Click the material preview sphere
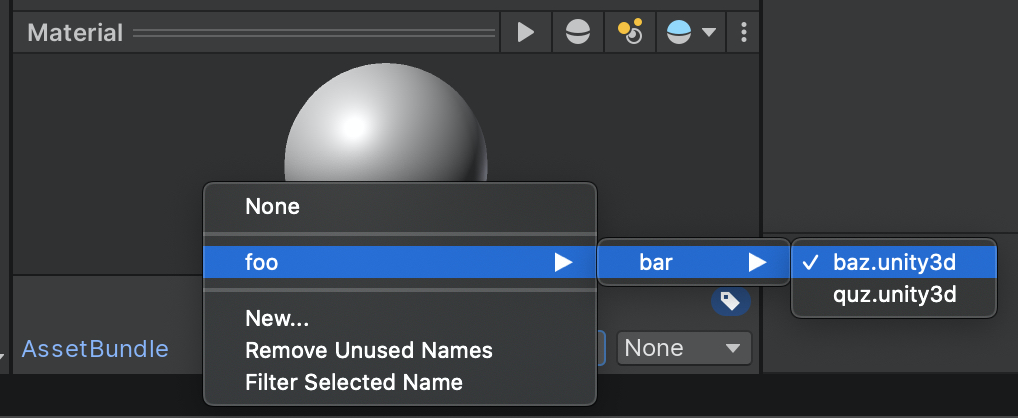Viewport: 1018px width, 418px height. (386, 123)
